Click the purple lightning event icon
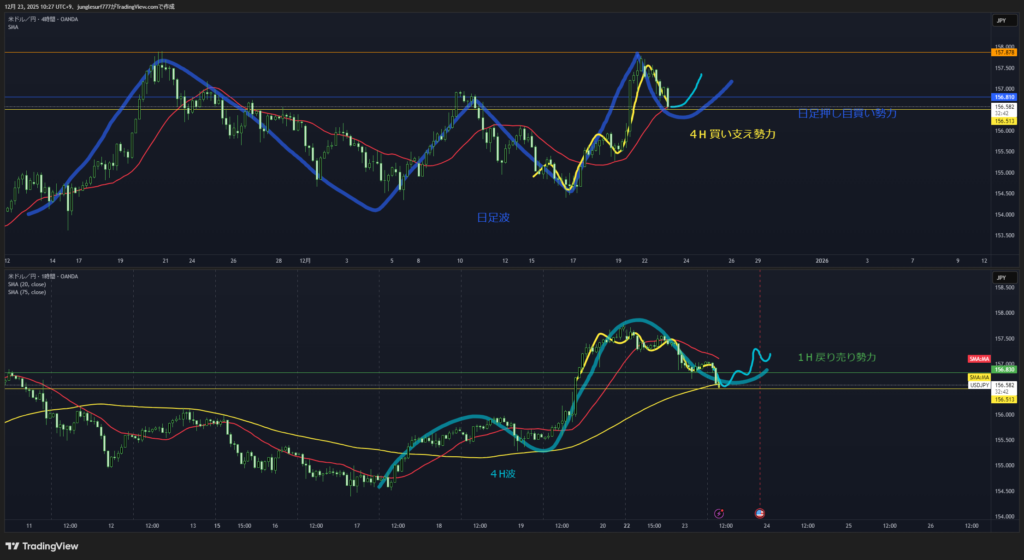Viewport: 1024px width, 560px height. click(719, 514)
